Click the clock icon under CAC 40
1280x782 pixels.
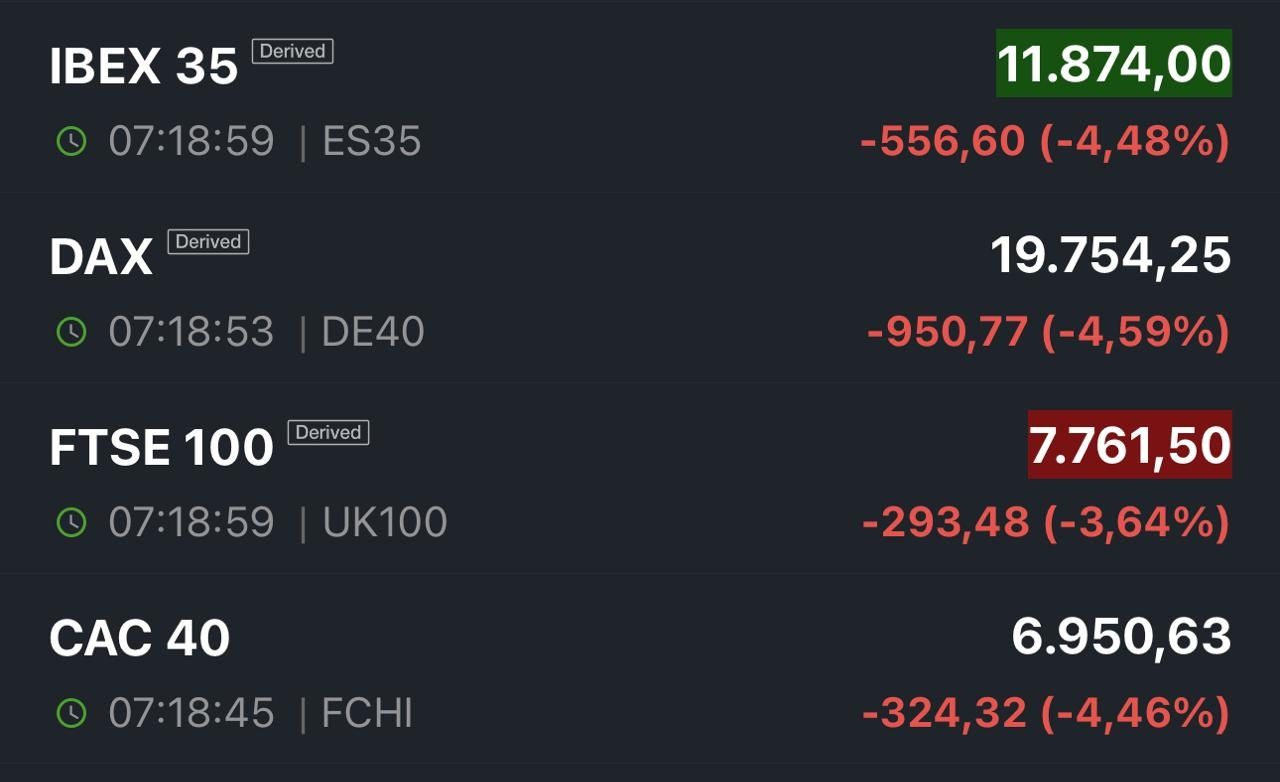71,713
